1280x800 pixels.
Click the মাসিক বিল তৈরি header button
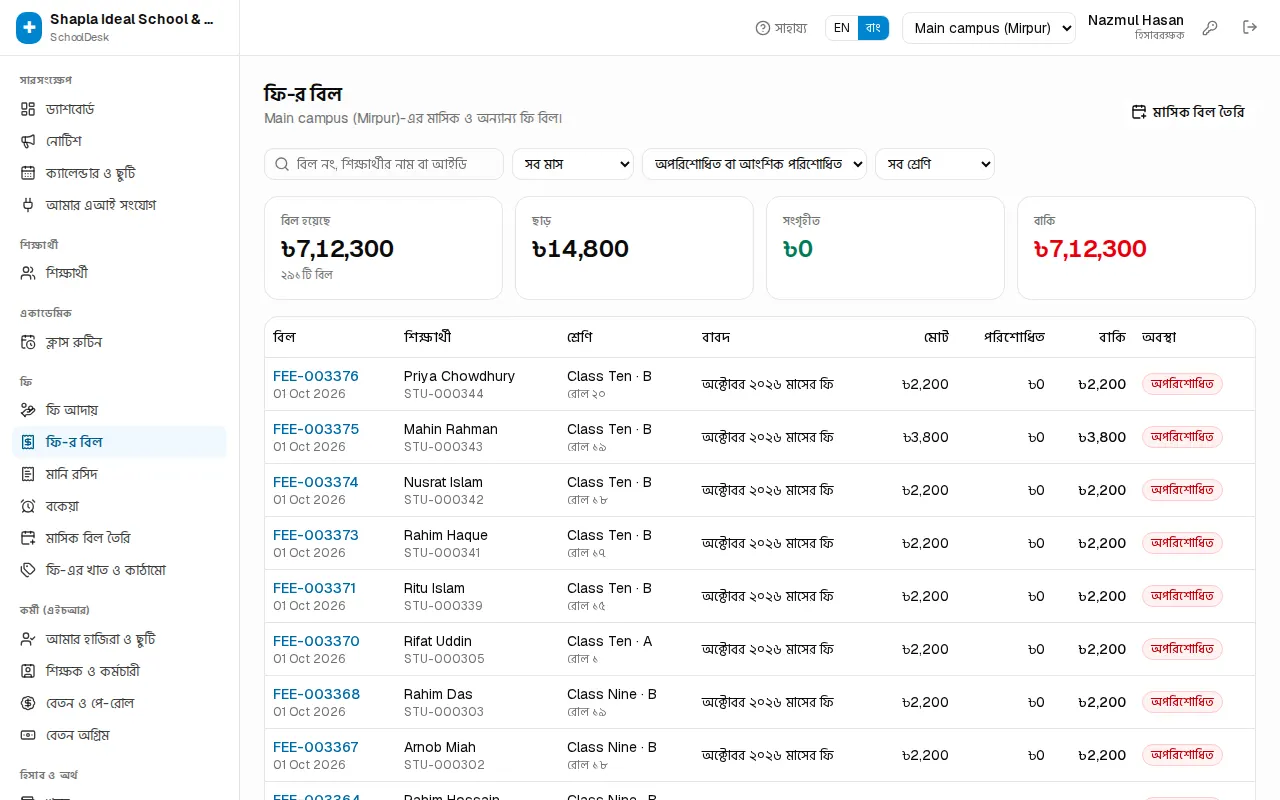(1187, 112)
